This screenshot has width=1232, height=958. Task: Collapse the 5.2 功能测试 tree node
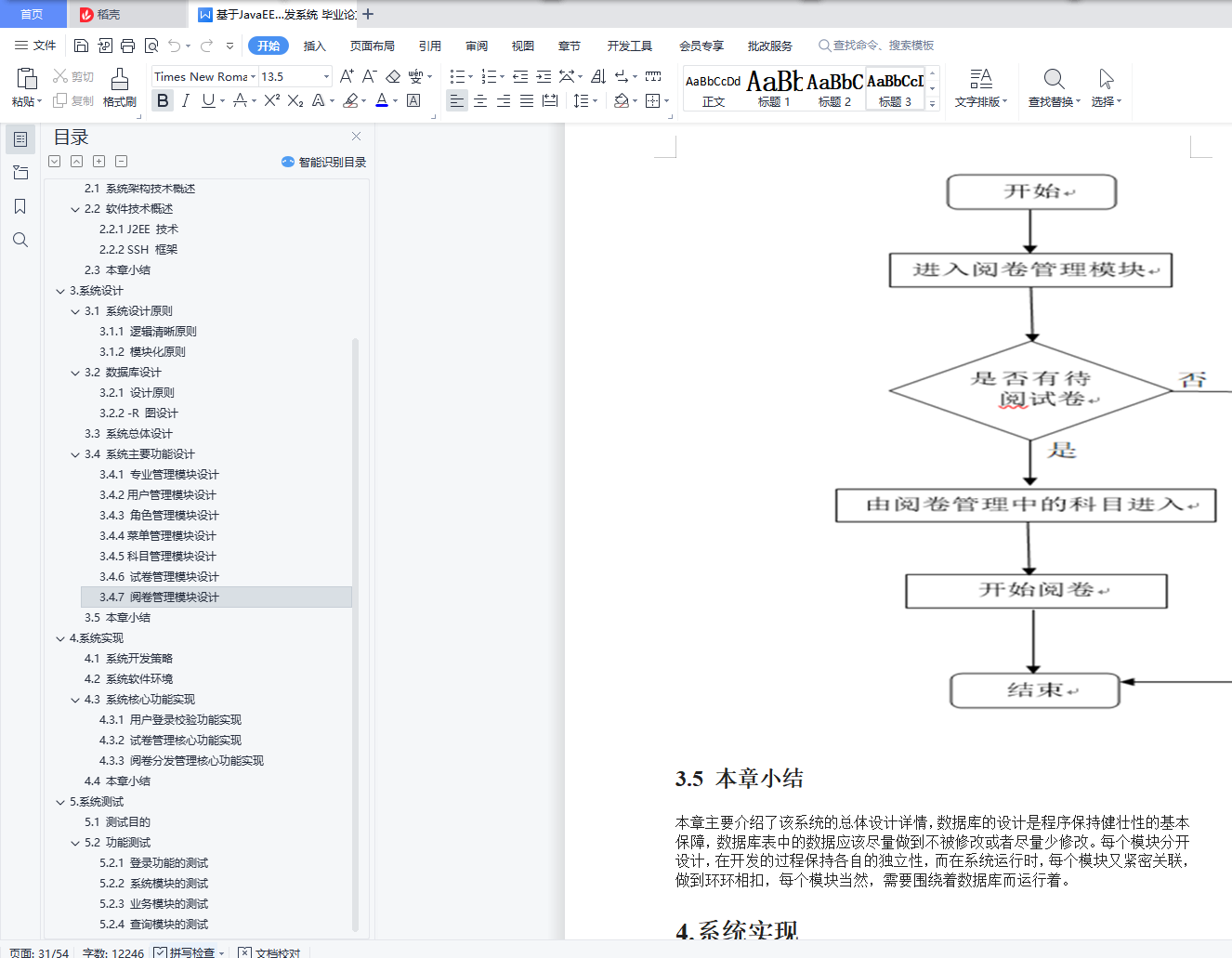(x=75, y=843)
